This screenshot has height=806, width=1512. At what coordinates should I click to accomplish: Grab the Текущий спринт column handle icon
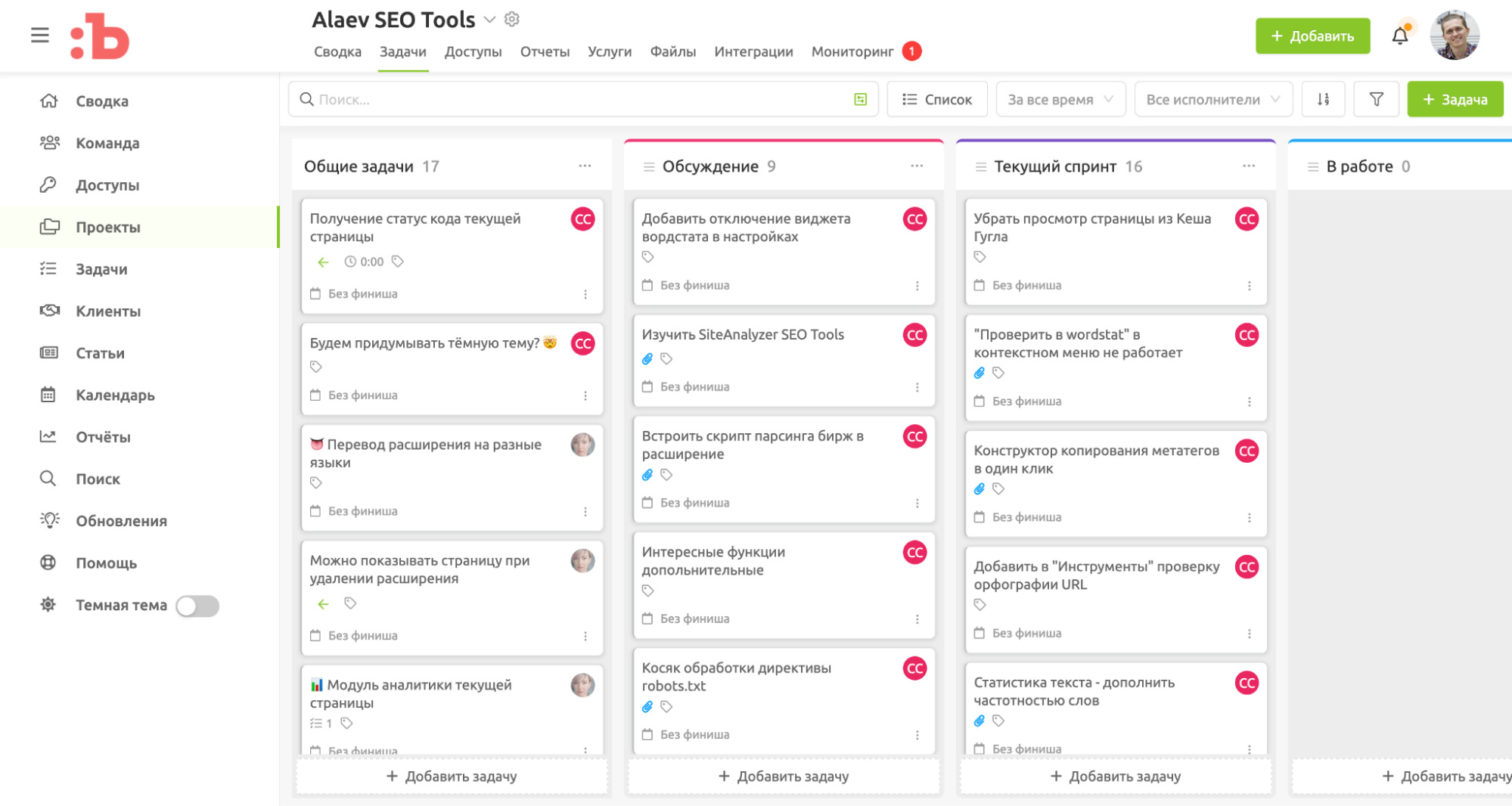(x=981, y=167)
